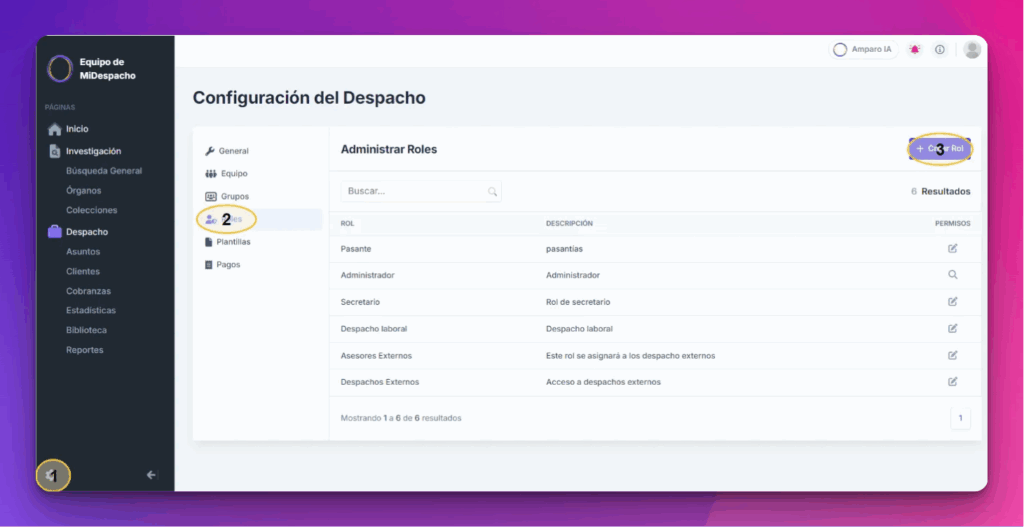
Task: Click the '6 Resultados' count
Action: click(x=940, y=191)
